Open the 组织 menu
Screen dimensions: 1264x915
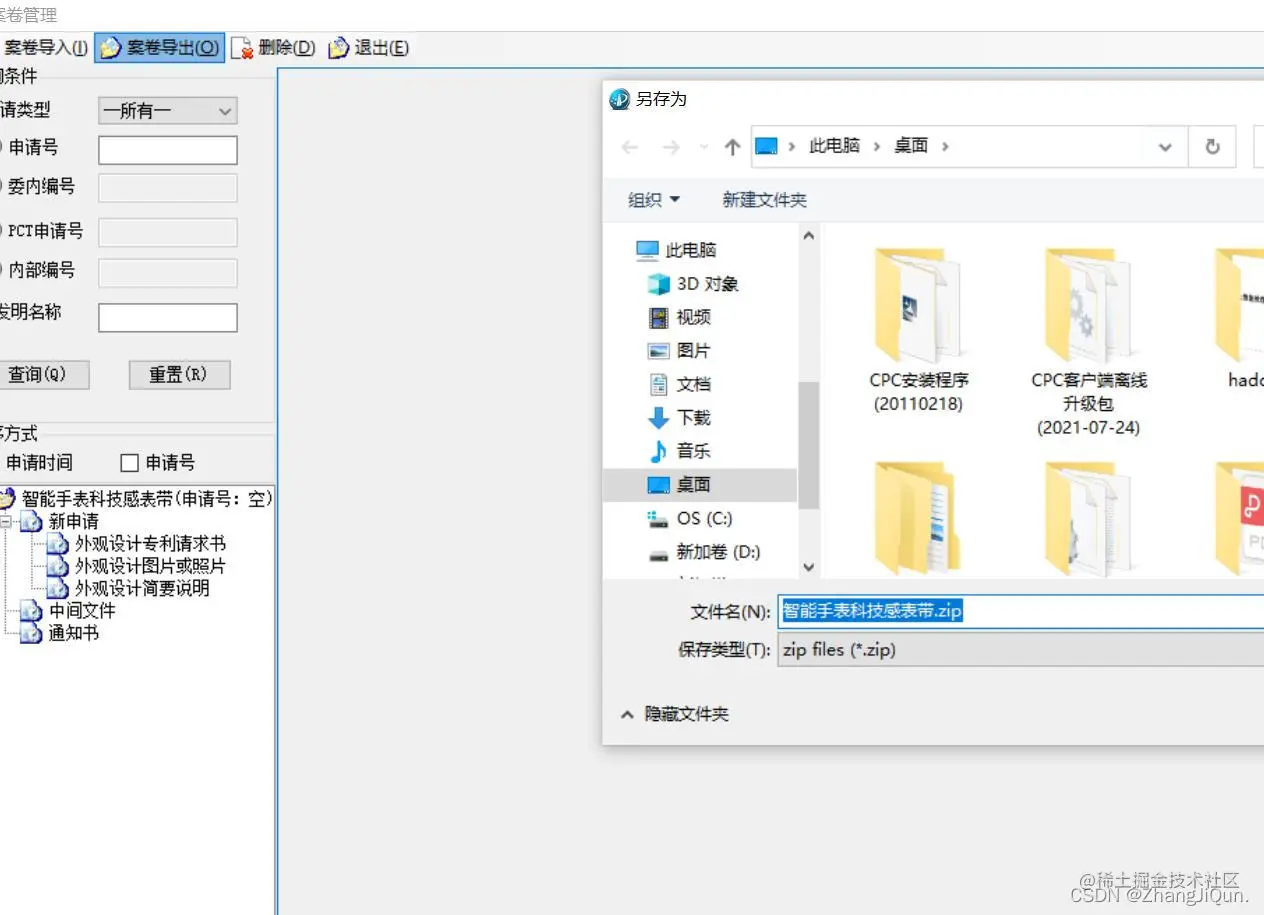[654, 200]
